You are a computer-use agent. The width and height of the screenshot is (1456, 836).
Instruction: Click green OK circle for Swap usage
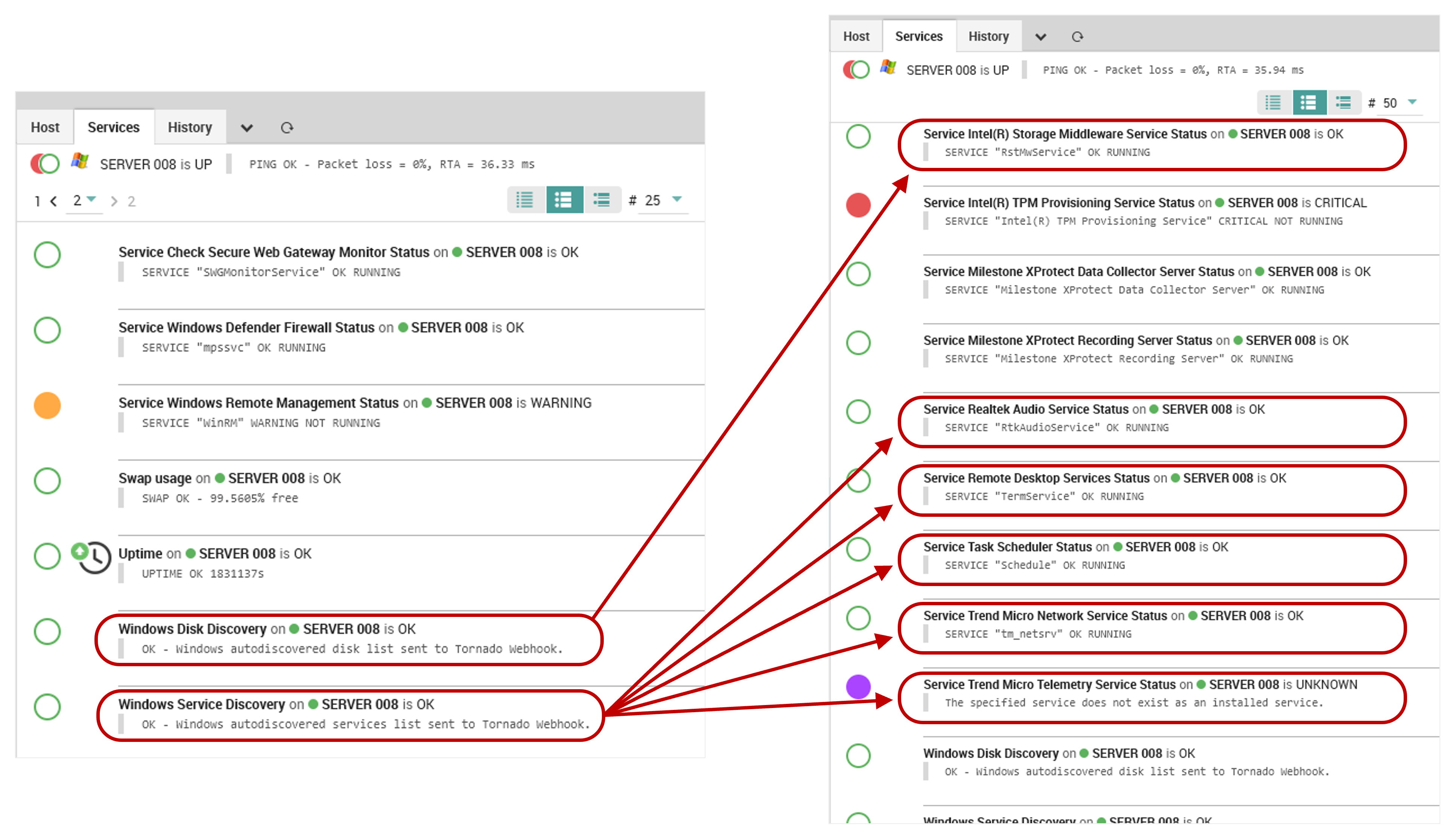[47, 481]
